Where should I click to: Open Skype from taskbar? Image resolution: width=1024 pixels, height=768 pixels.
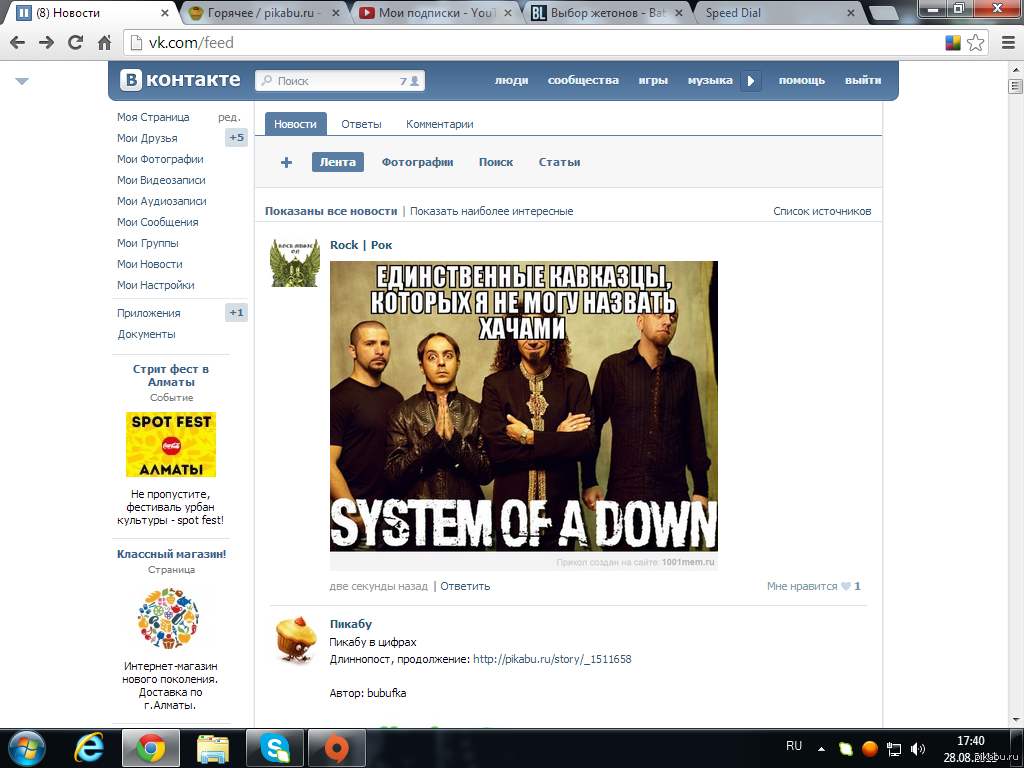275,748
